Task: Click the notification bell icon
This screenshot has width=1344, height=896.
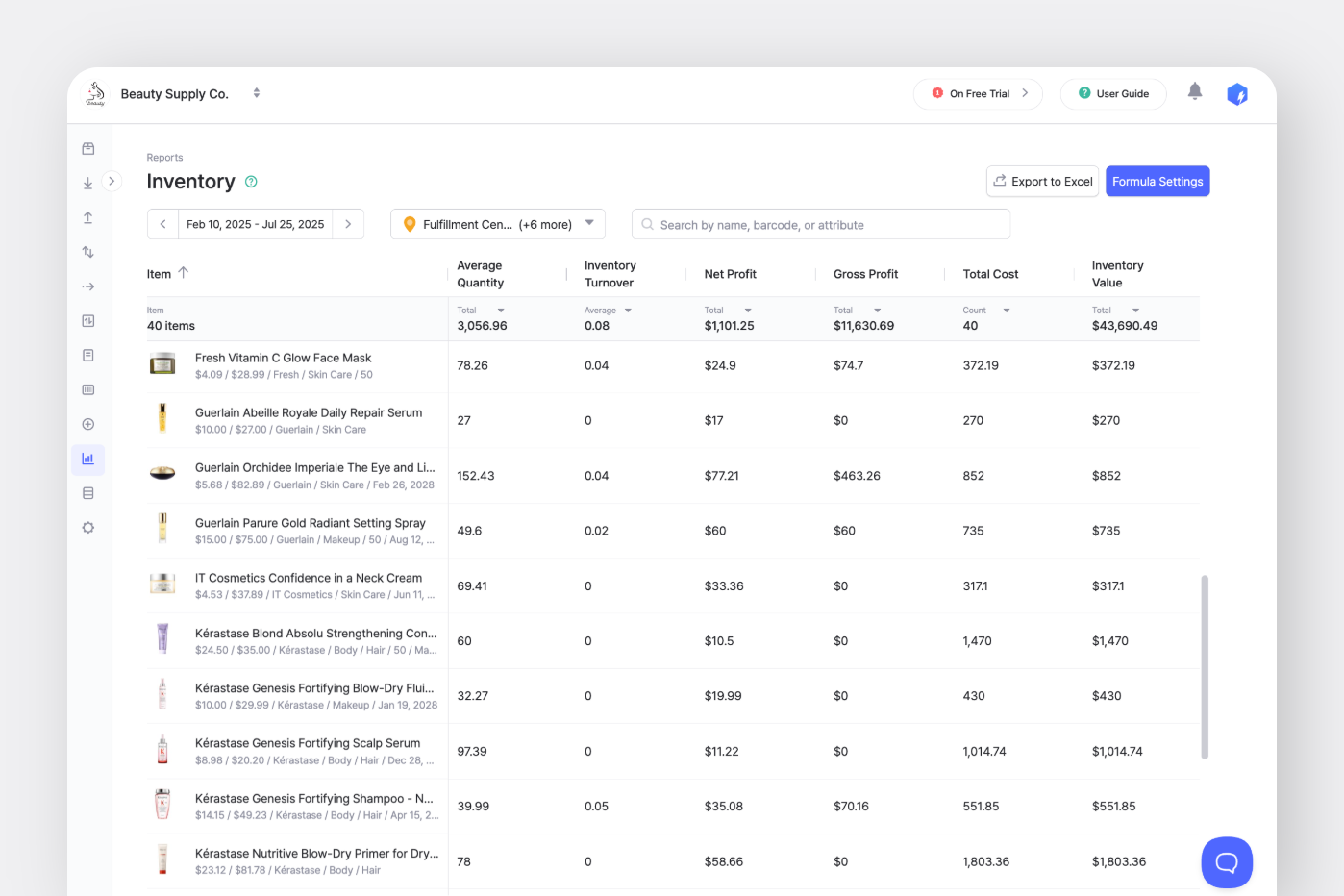Action: (1195, 92)
